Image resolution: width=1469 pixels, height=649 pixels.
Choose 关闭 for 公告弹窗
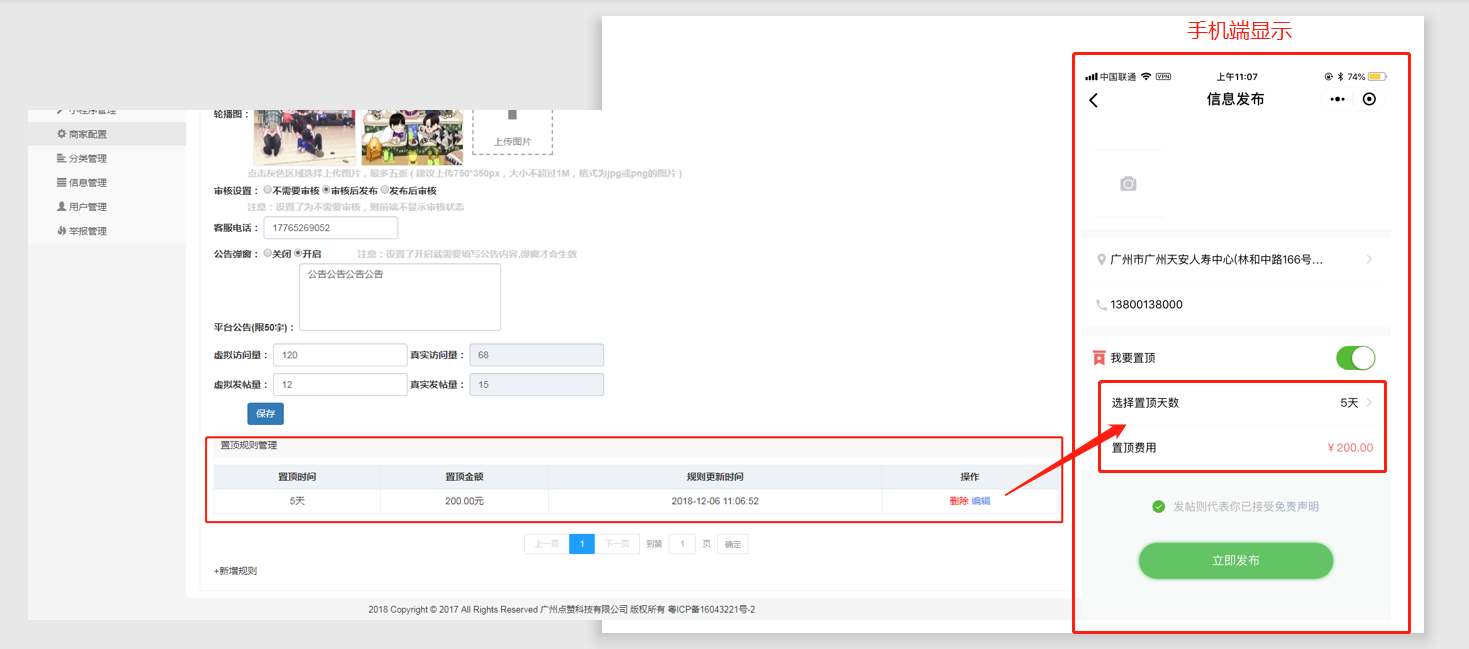tap(268, 254)
